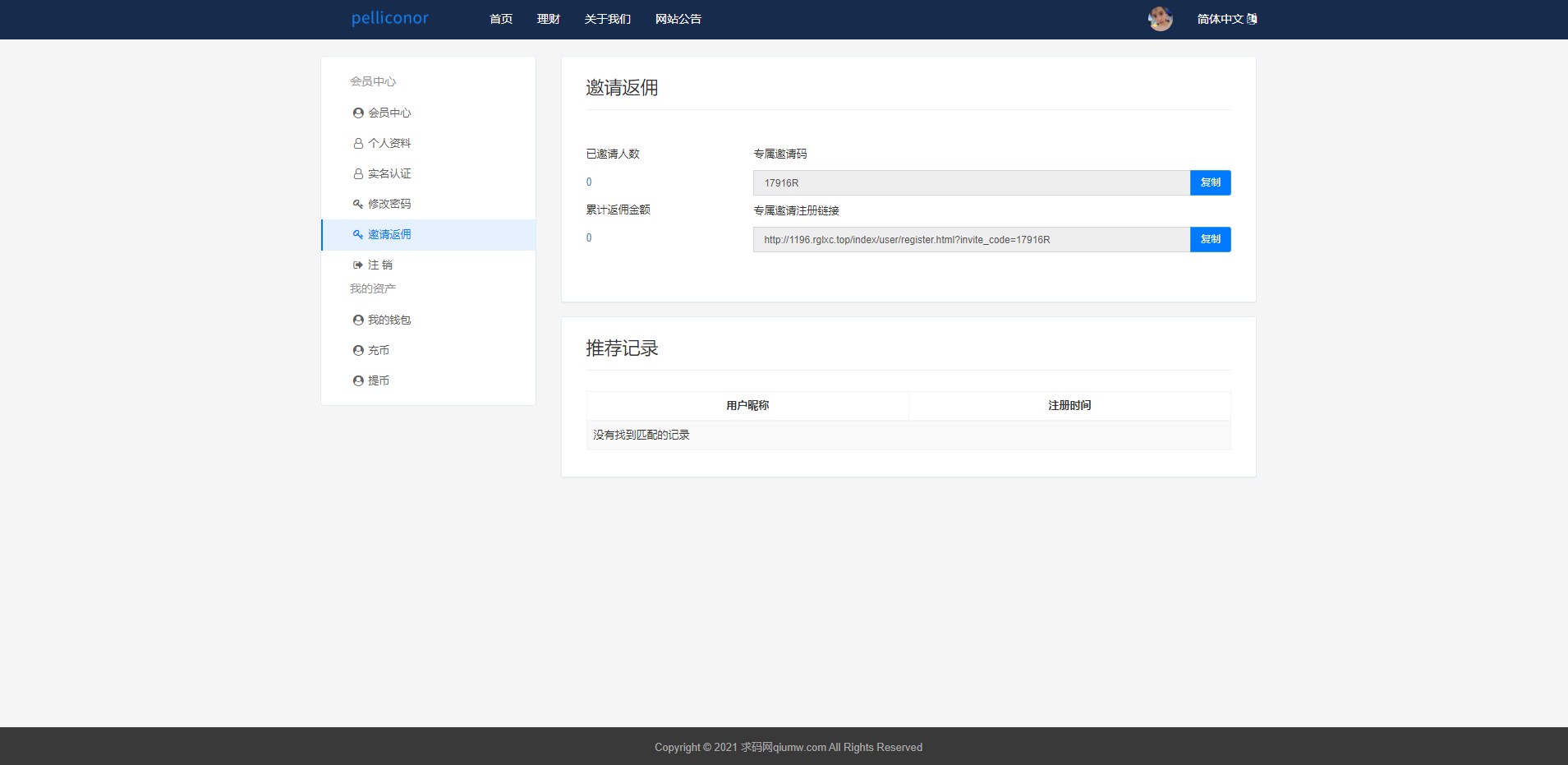Open the 关于我们 page
This screenshot has width=1568, height=765.
608,19
